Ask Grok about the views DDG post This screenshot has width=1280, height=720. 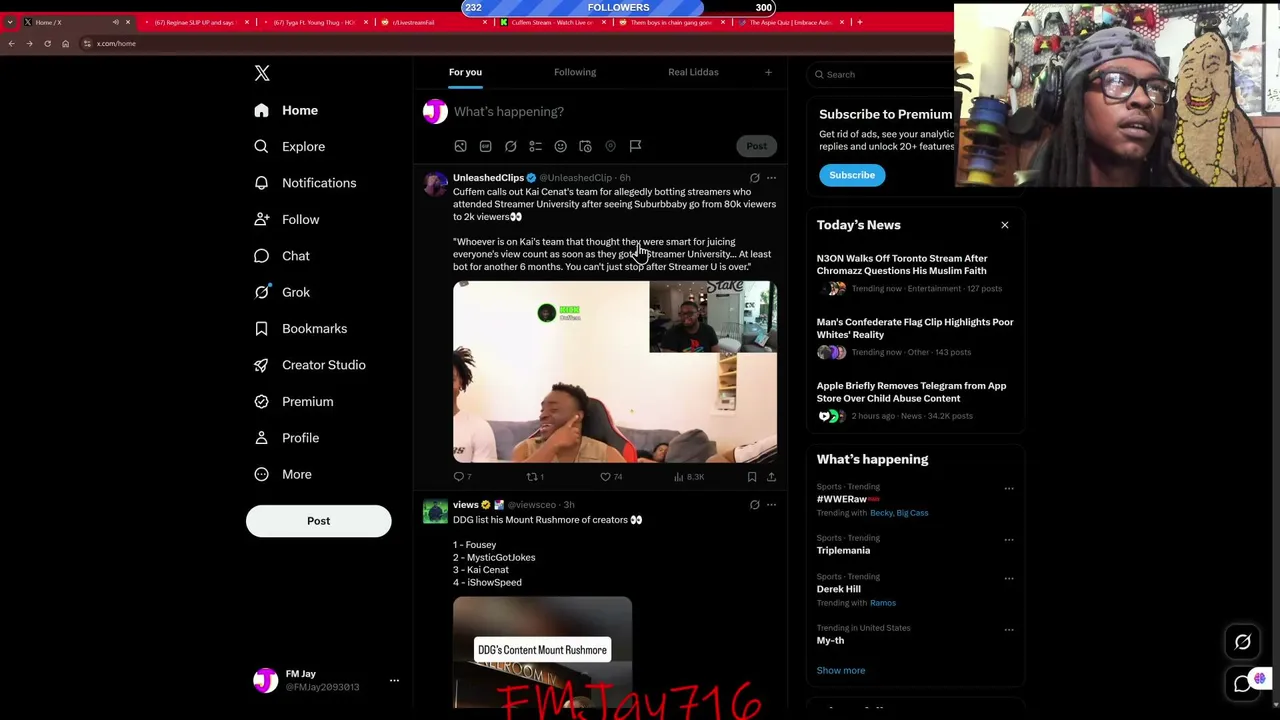(755, 505)
